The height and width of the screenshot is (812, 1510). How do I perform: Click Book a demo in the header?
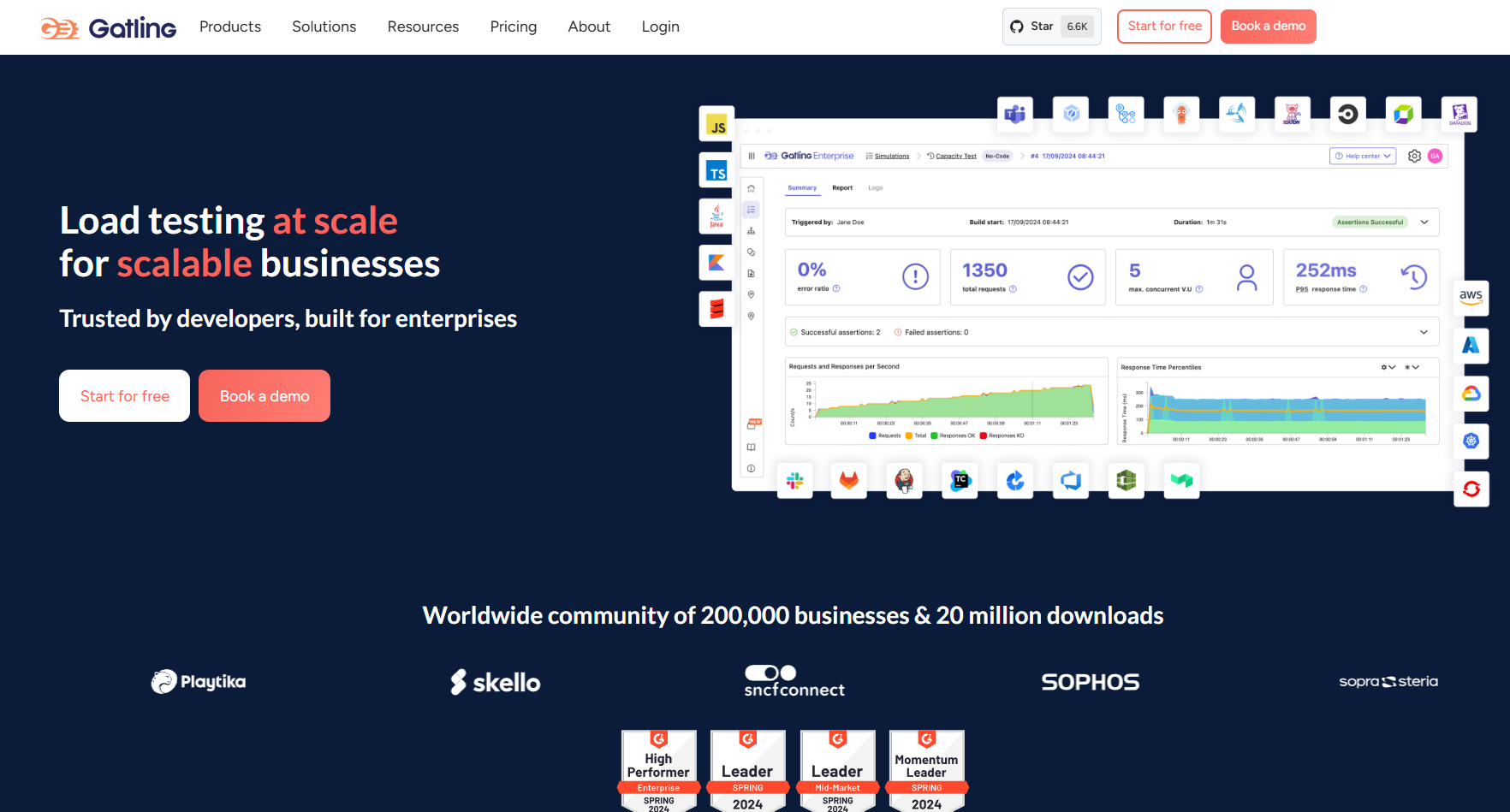coord(1269,27)
